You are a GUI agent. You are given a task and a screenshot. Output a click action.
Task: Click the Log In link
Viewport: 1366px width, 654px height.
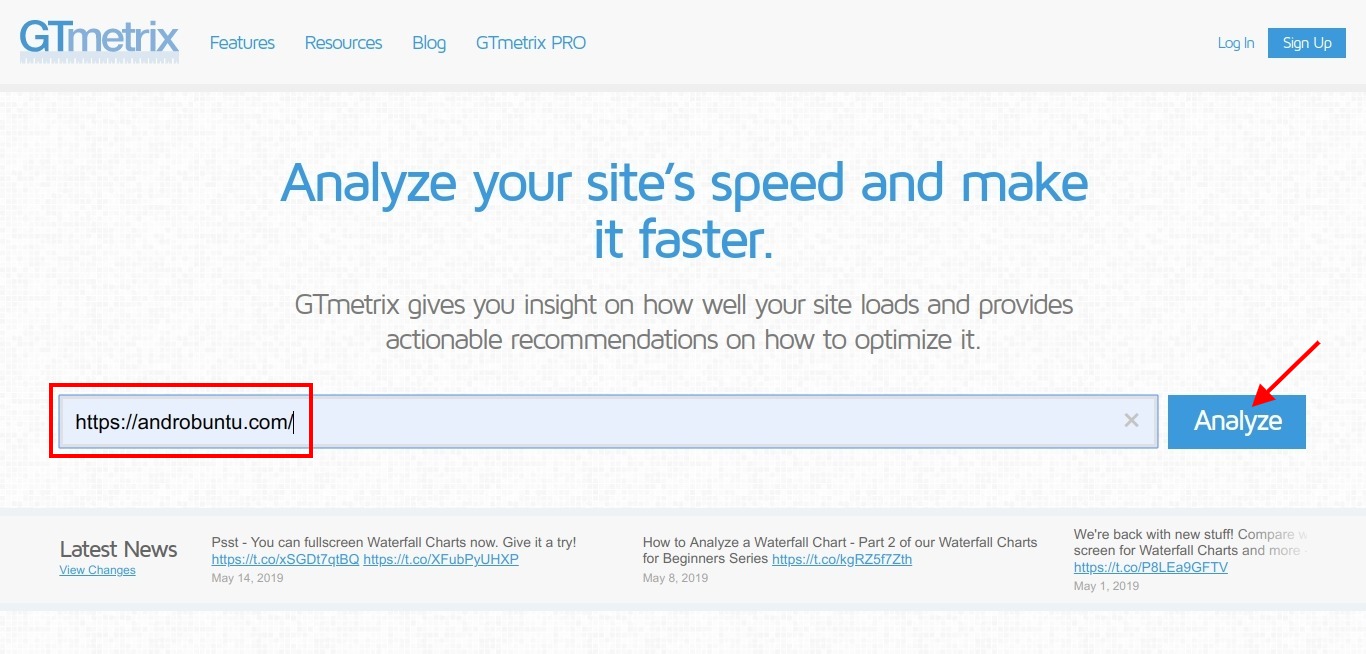[1235, 43]
